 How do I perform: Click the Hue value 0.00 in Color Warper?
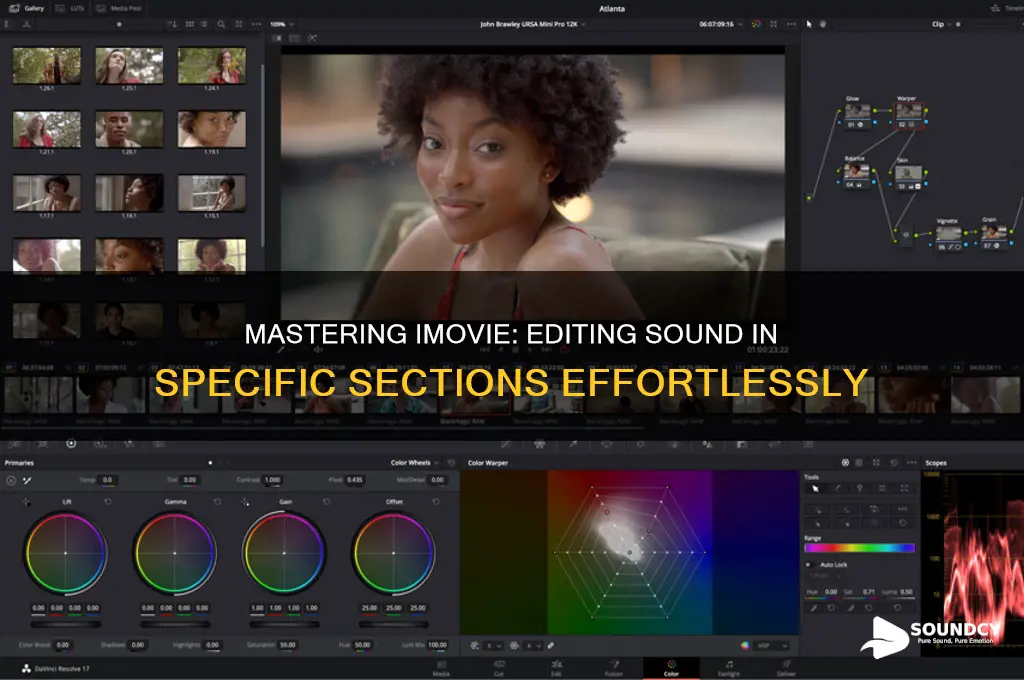[831, 592]
